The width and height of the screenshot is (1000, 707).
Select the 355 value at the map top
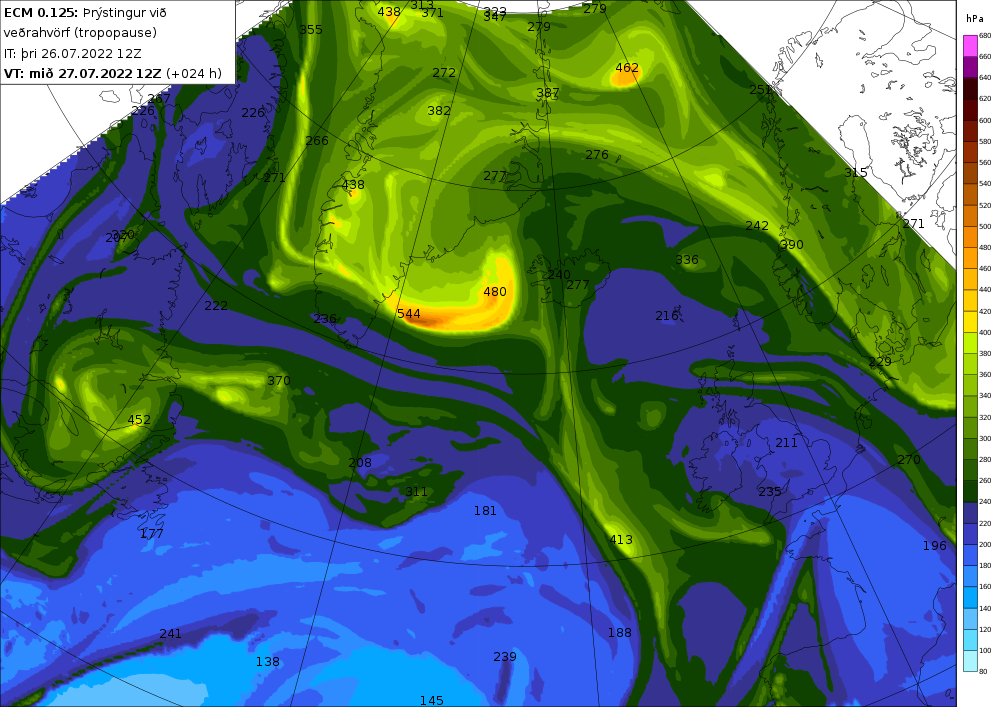tap(311, 29)
